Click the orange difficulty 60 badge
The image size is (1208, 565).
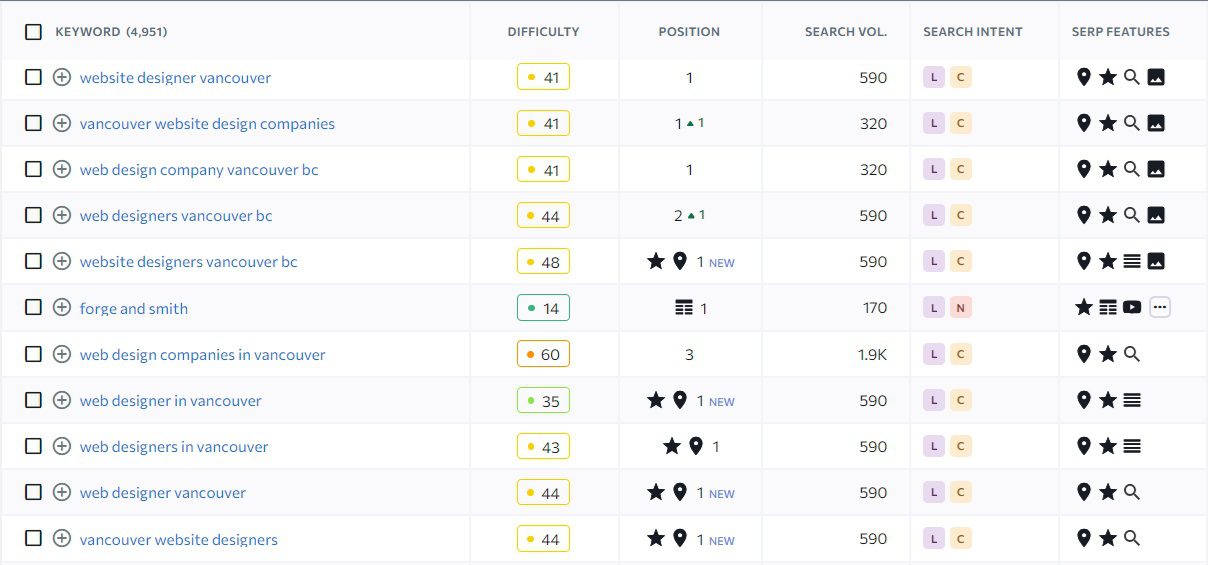[x=543, y=355]
